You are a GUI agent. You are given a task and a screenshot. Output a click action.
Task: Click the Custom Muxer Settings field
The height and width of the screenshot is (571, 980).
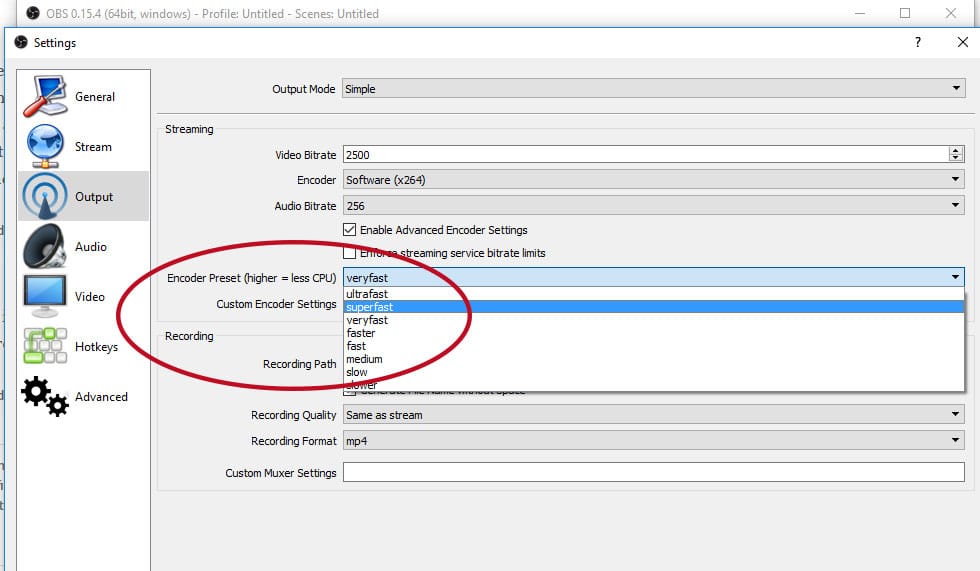(654, 472)
